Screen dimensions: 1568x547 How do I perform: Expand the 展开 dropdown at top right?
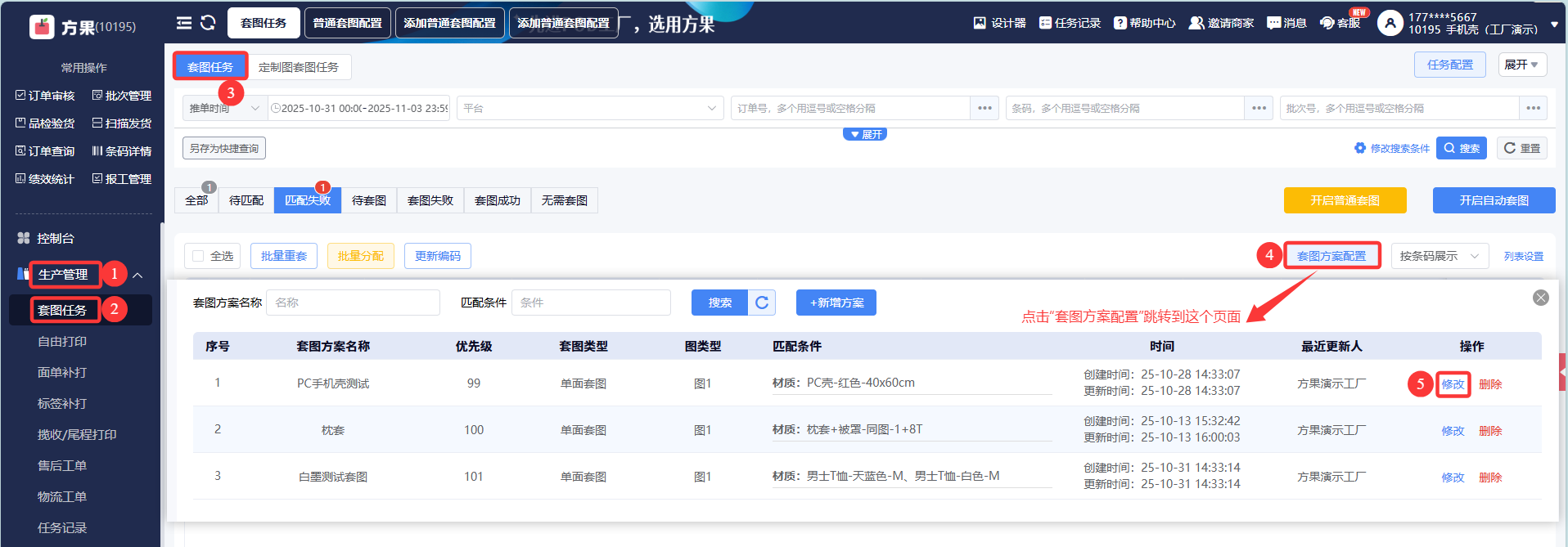coord(1521,65)
